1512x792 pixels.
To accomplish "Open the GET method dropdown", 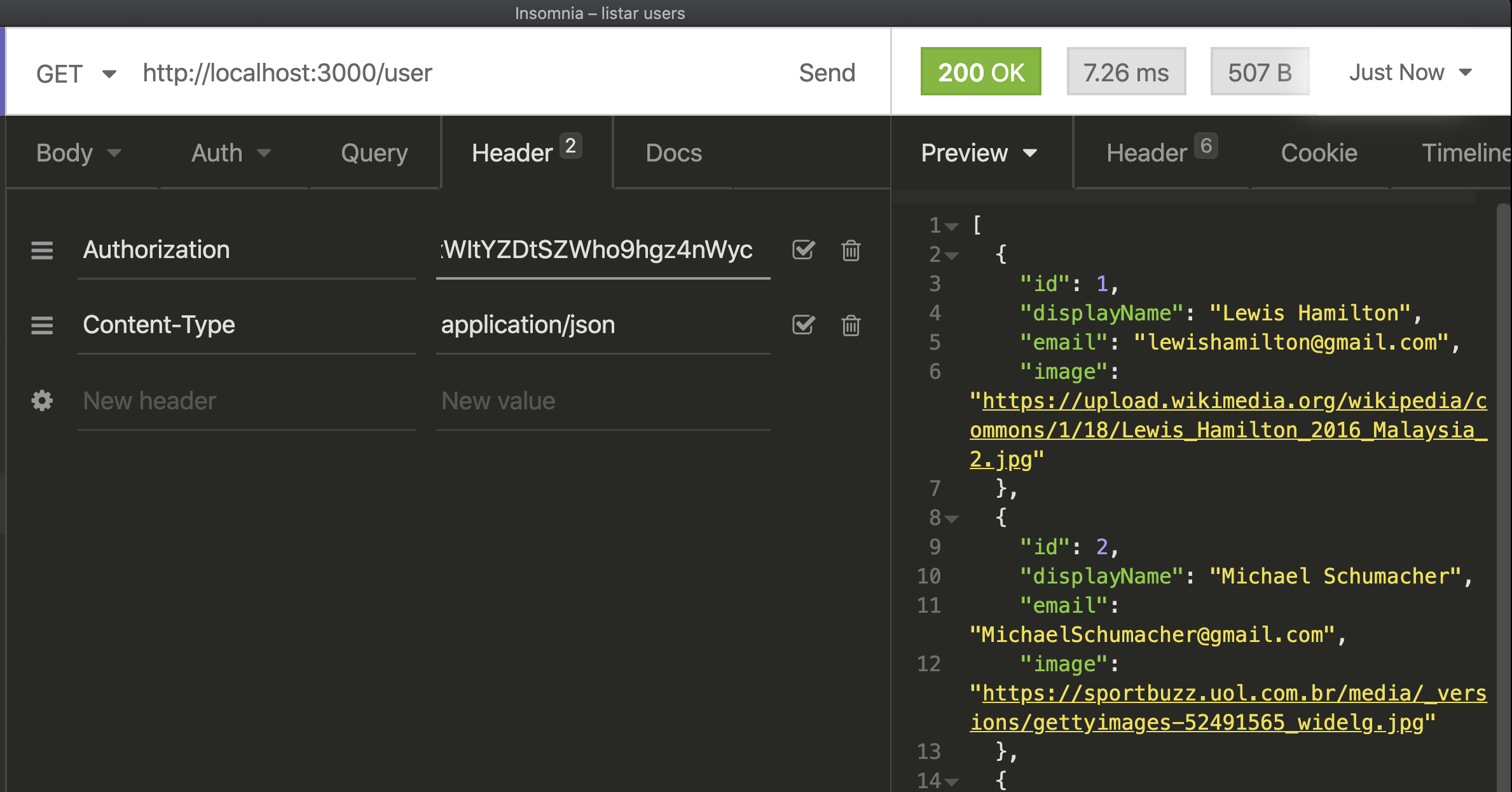I will click(x=75, y=74).
